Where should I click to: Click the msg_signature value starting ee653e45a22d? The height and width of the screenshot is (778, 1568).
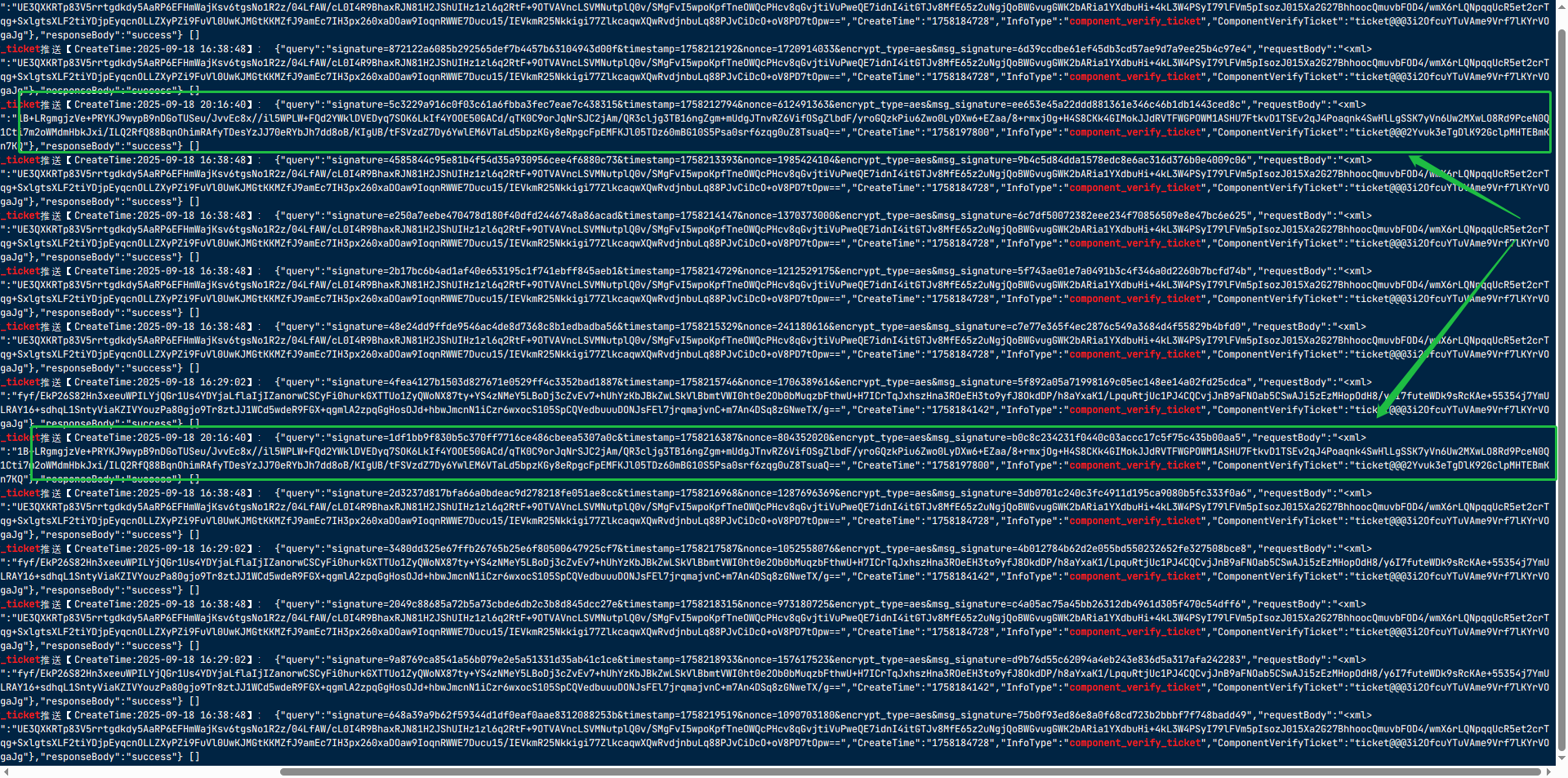[1126, 104]
